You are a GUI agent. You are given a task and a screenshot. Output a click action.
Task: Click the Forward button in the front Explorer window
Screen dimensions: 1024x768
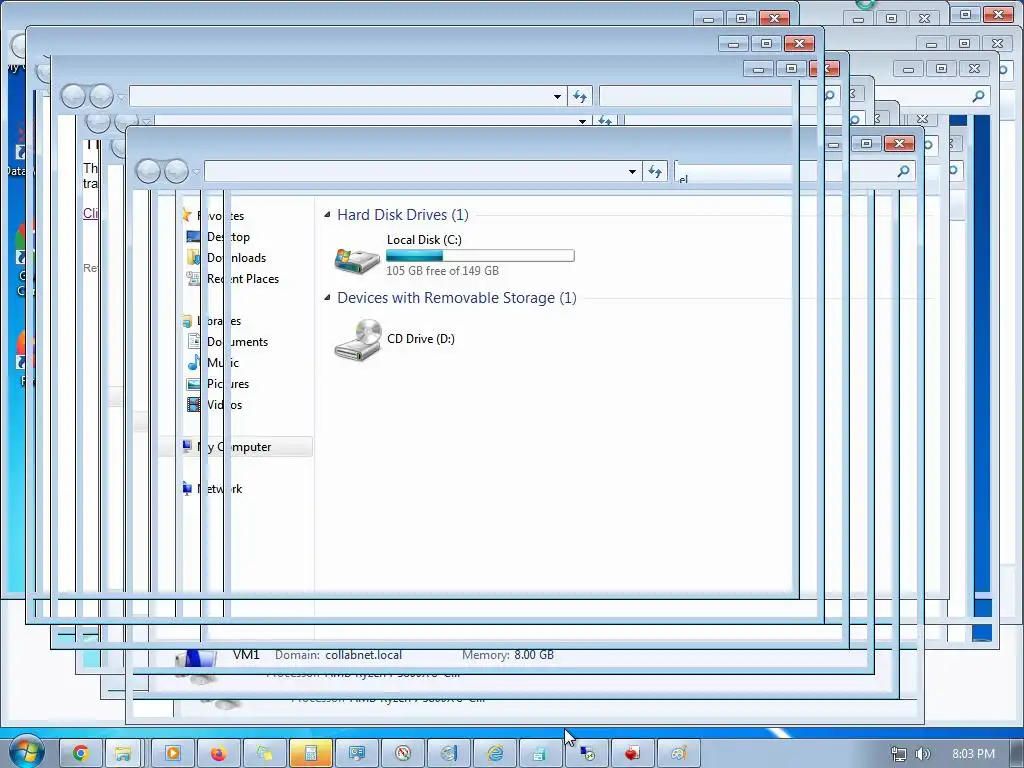click(176, 171)
